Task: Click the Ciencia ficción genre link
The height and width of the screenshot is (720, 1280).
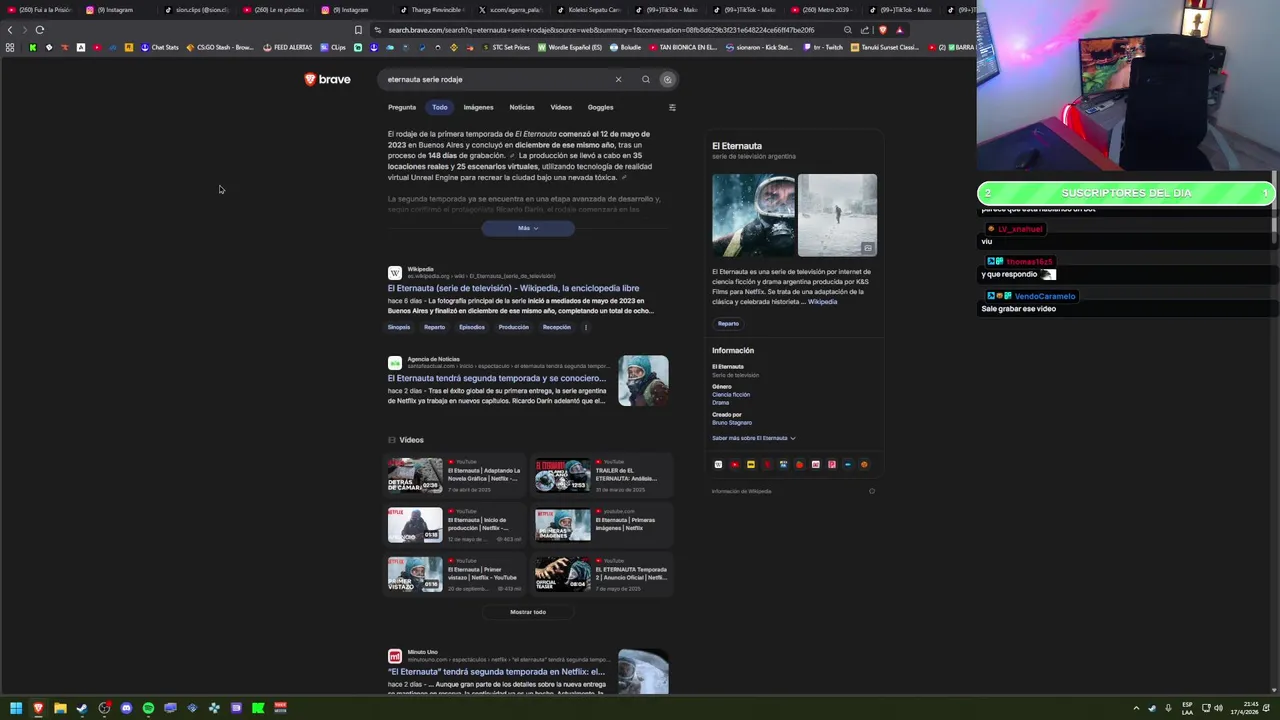Action: pyautogui.click(x=731, y=394)
